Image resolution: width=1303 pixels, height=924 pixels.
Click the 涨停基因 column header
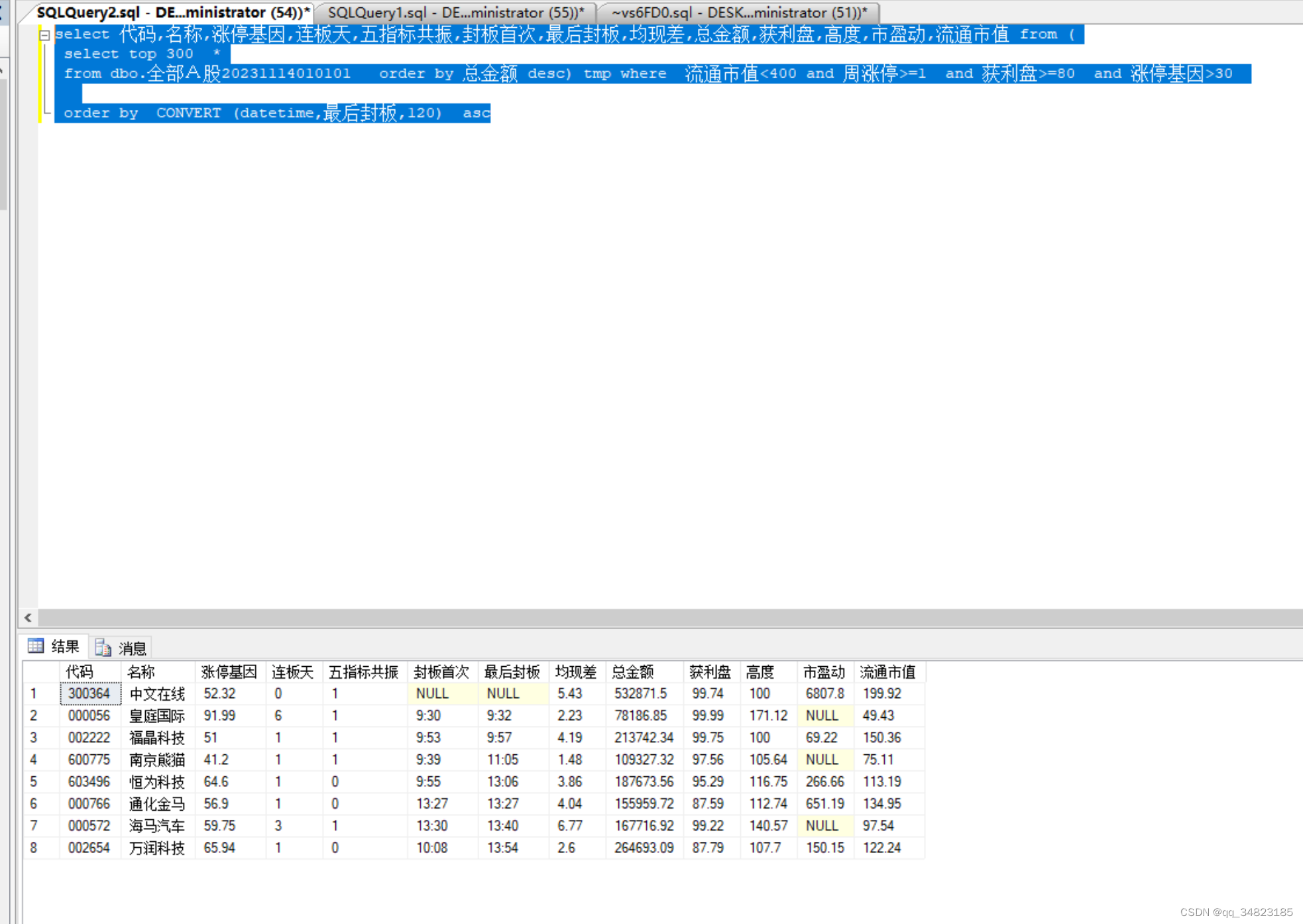click(x=229, y=672)
